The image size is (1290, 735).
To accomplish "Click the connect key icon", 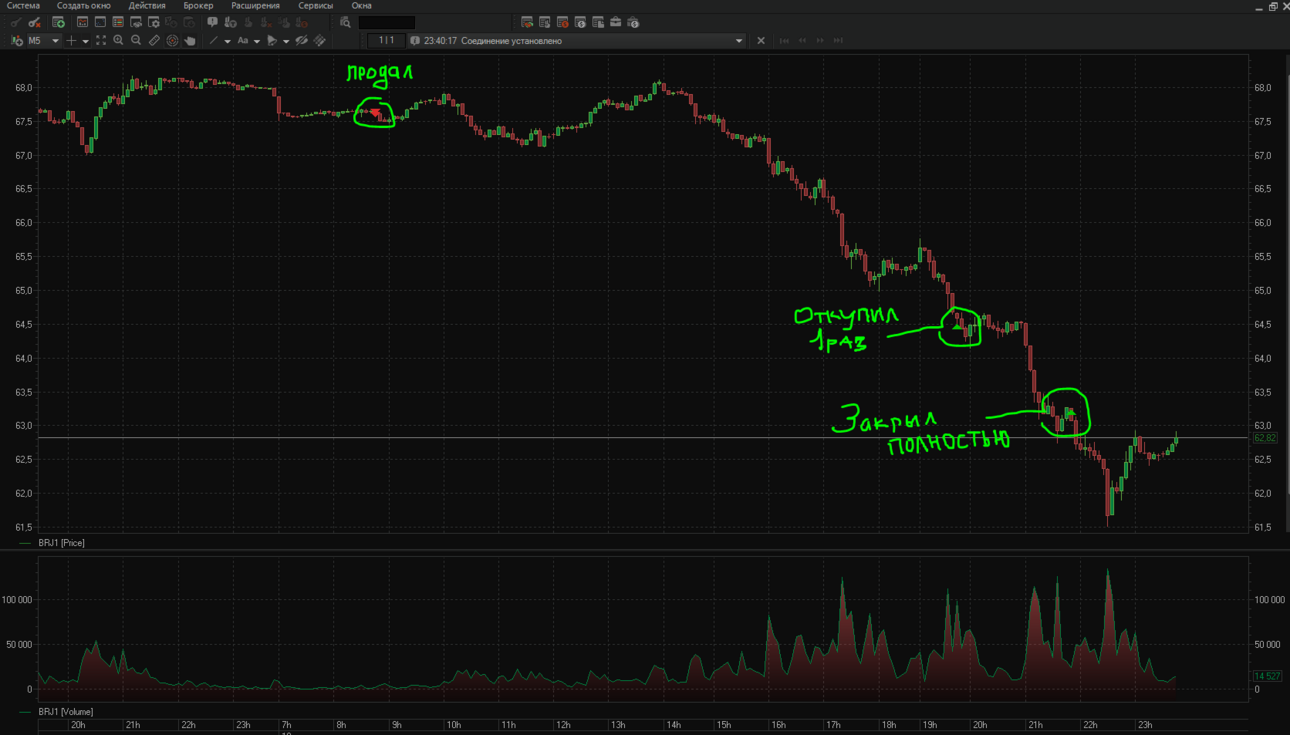I will (16, 22).
